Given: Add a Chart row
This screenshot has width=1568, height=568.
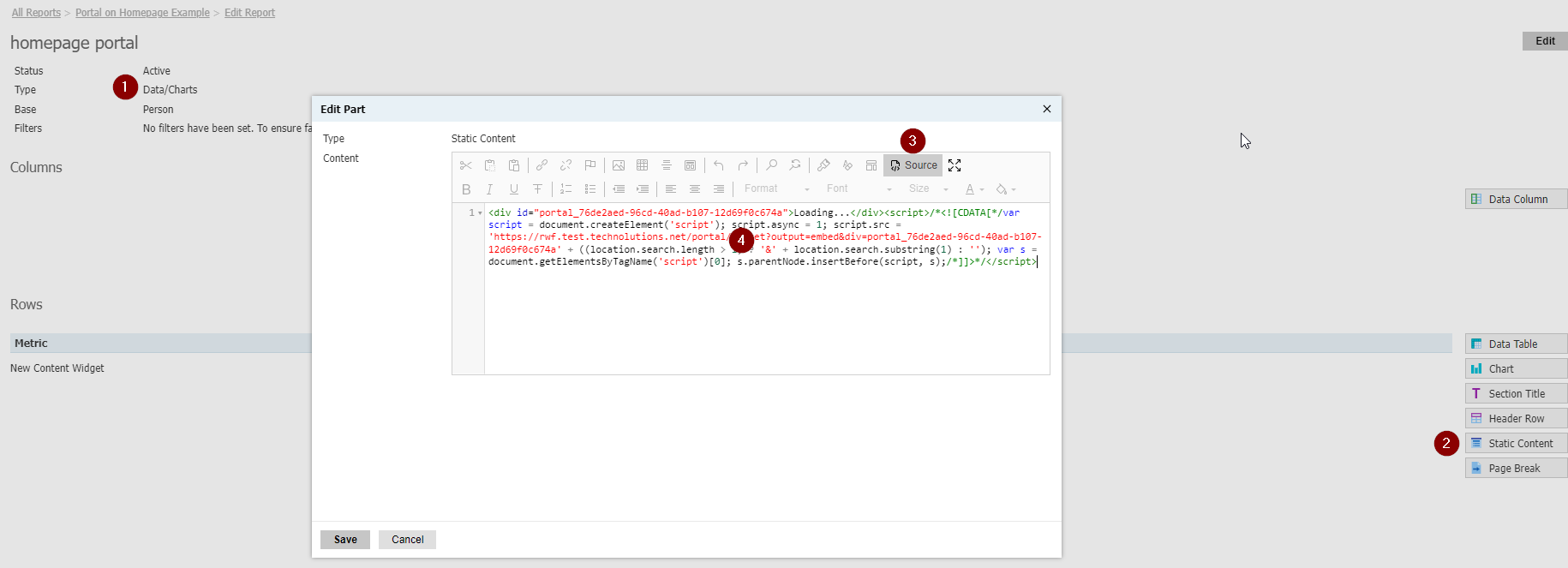Looking at the screenshot, I should 1517,368.
